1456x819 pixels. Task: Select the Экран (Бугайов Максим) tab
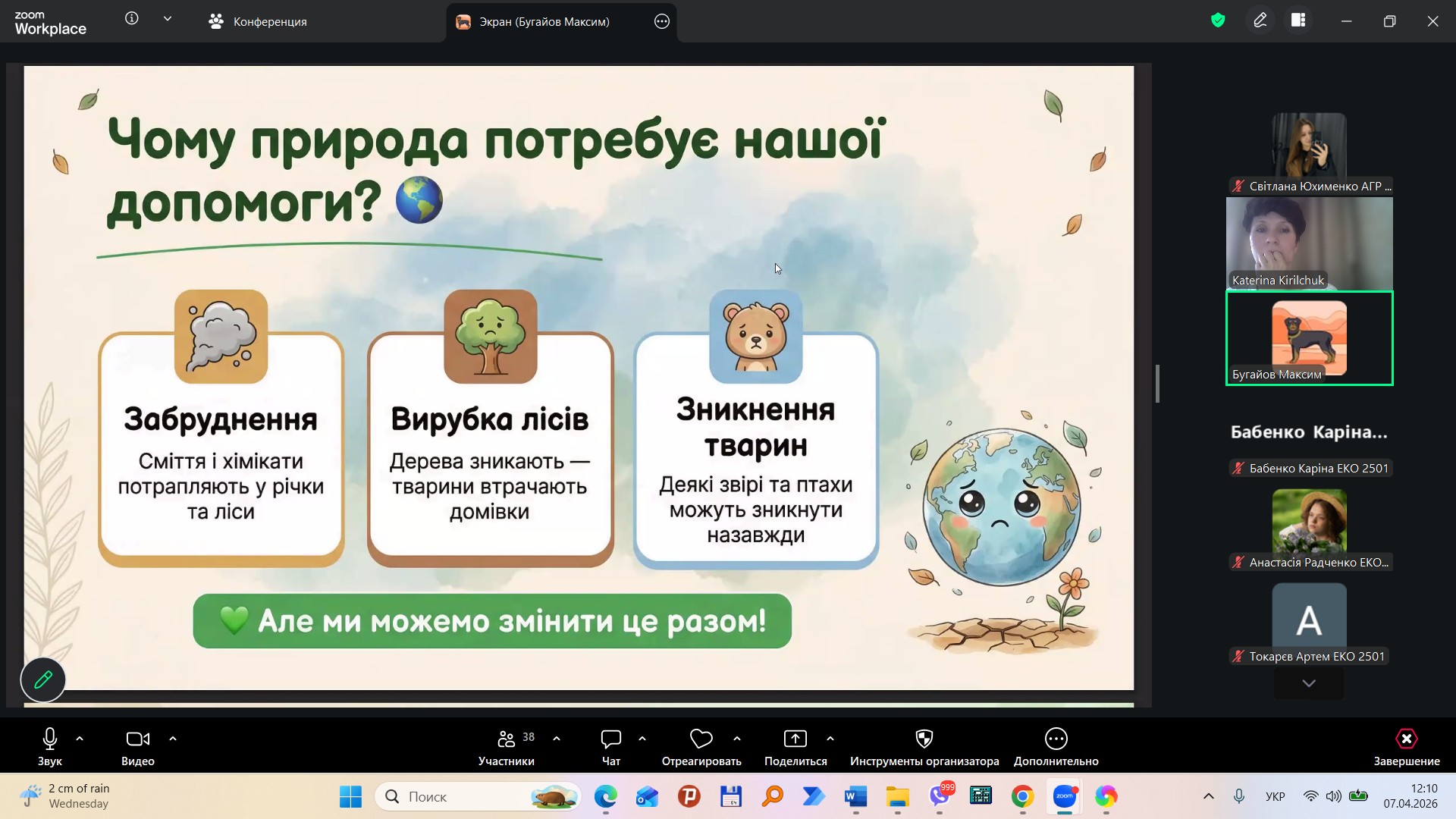[544, 22]
